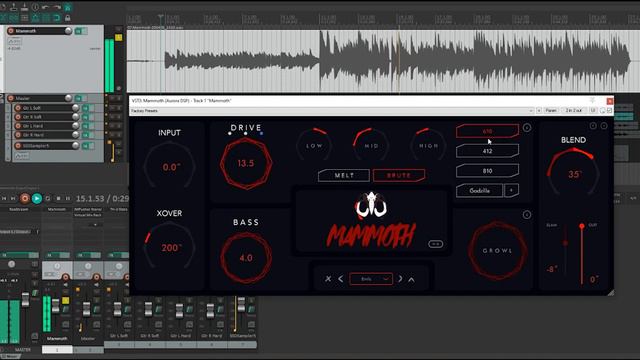Go to previous Mammoth preset arrow
This screenshot has width=640, height=360.
coord(341,279)
